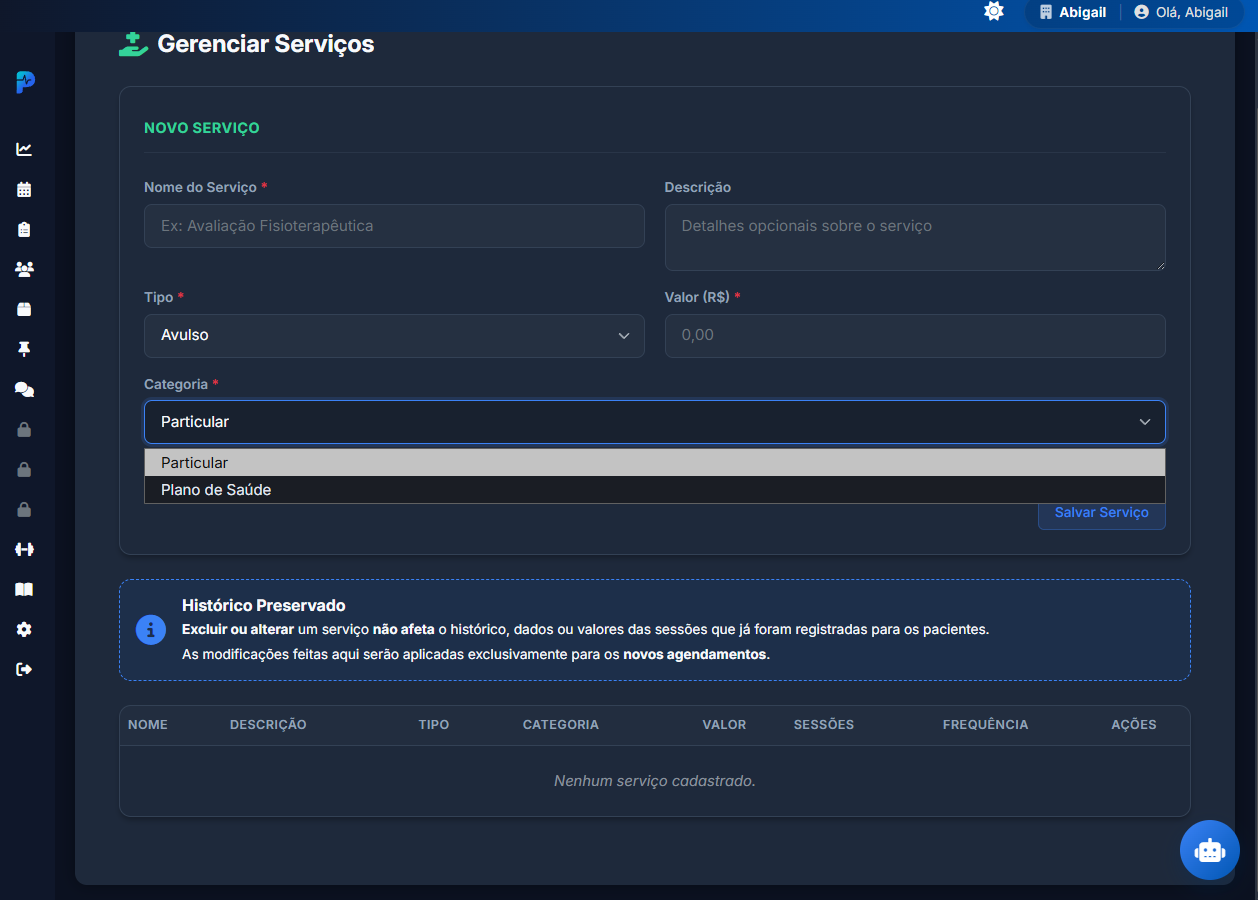Open the thumbtack pin sidebar icon
Image resolution: width=1258 pixels, height=900 pixels.
[x=24, y=349]
